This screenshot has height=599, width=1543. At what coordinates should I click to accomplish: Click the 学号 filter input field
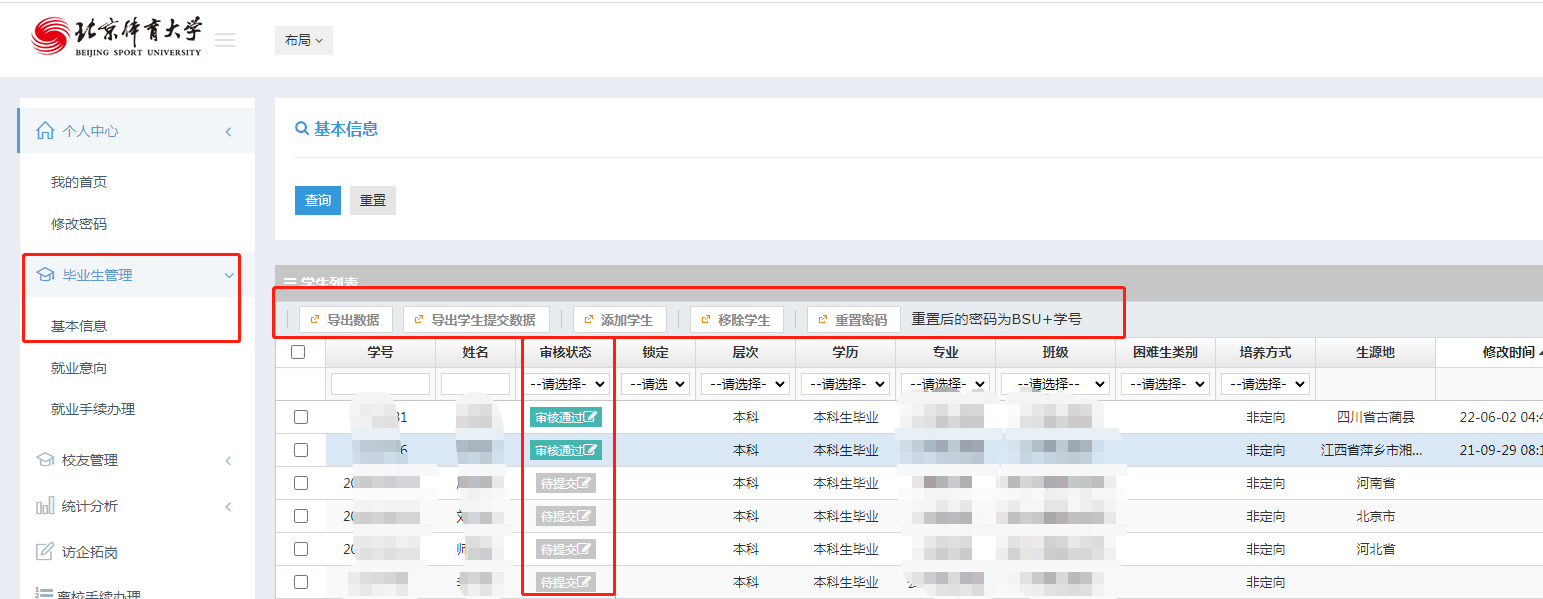pyautogui.click(x=380, y=384)
